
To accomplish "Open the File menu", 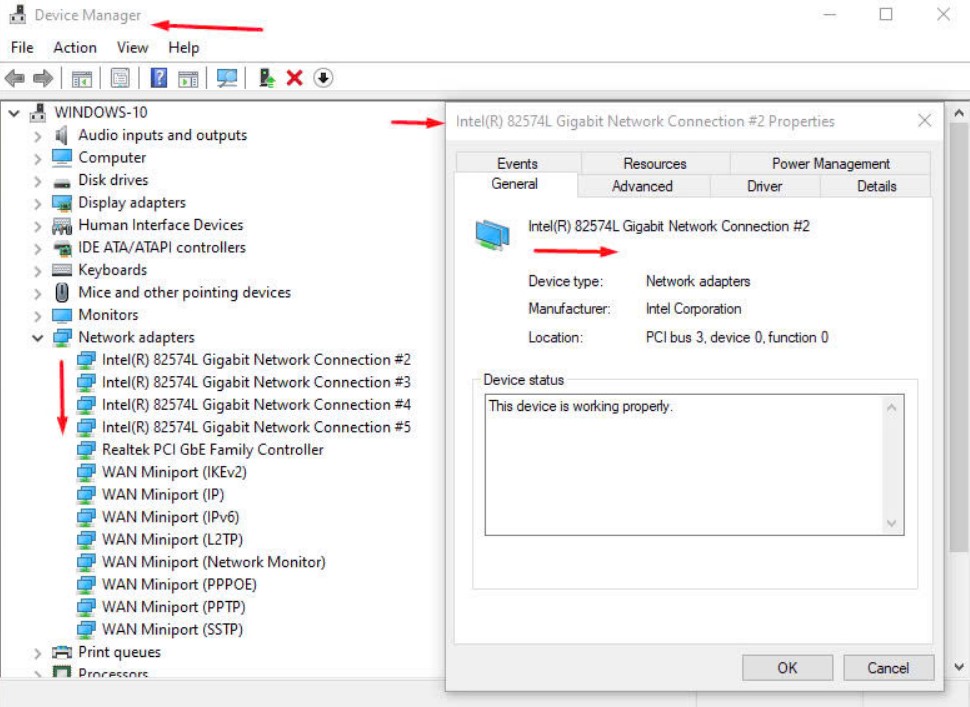I will tap(22, 48).
